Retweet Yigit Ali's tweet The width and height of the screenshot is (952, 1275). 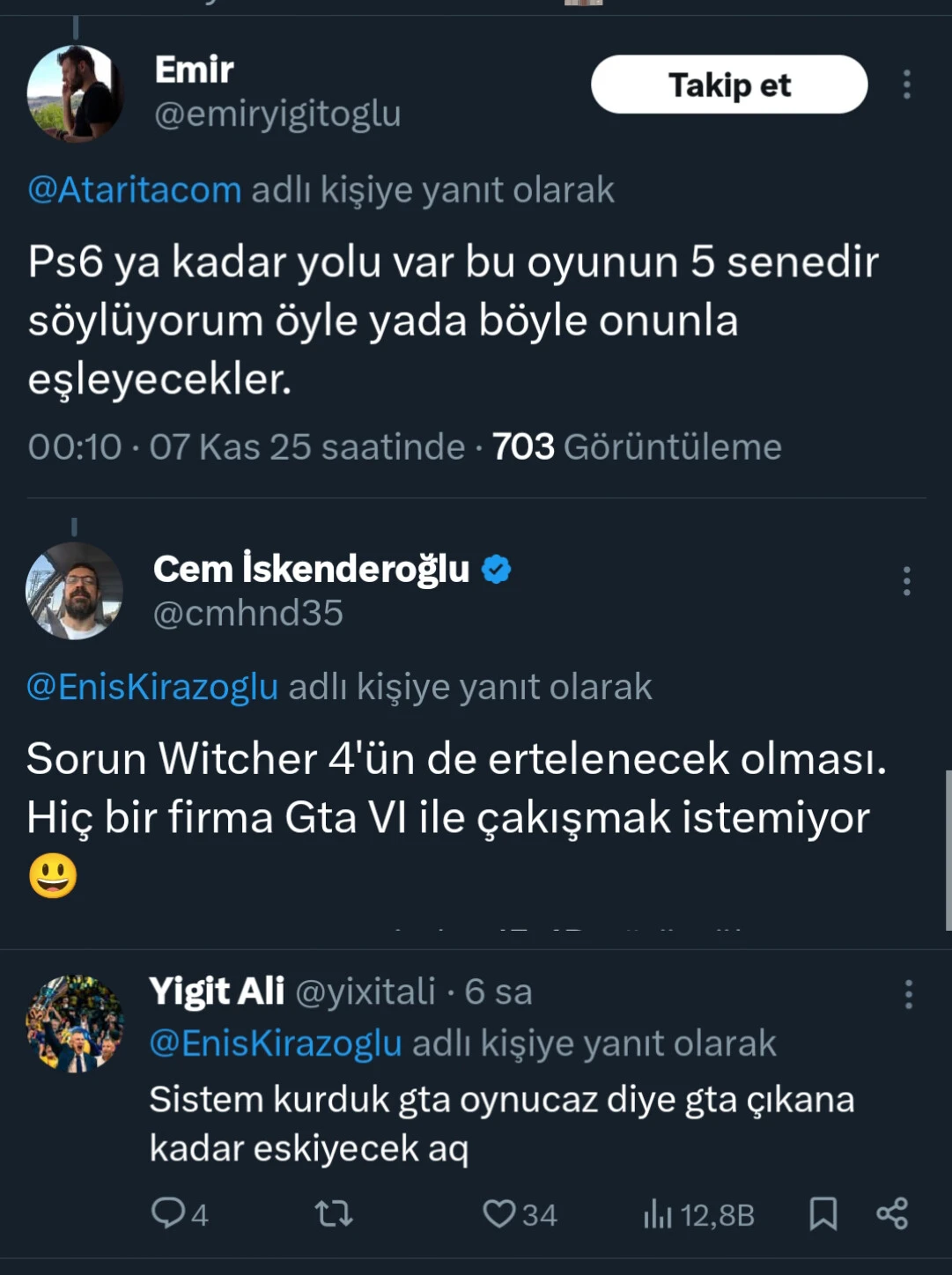coord(334,1215)
